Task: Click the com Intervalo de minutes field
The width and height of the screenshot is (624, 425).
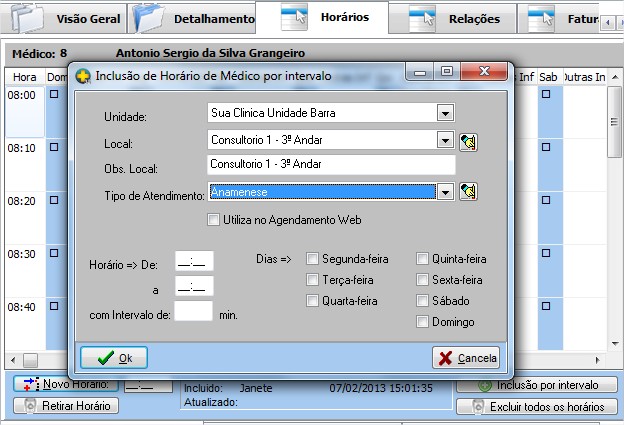Action: pos(193,312)
